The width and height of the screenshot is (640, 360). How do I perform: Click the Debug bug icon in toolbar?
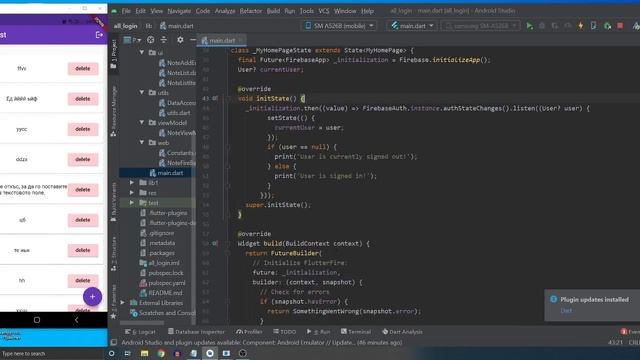click(x=542, y=26)
